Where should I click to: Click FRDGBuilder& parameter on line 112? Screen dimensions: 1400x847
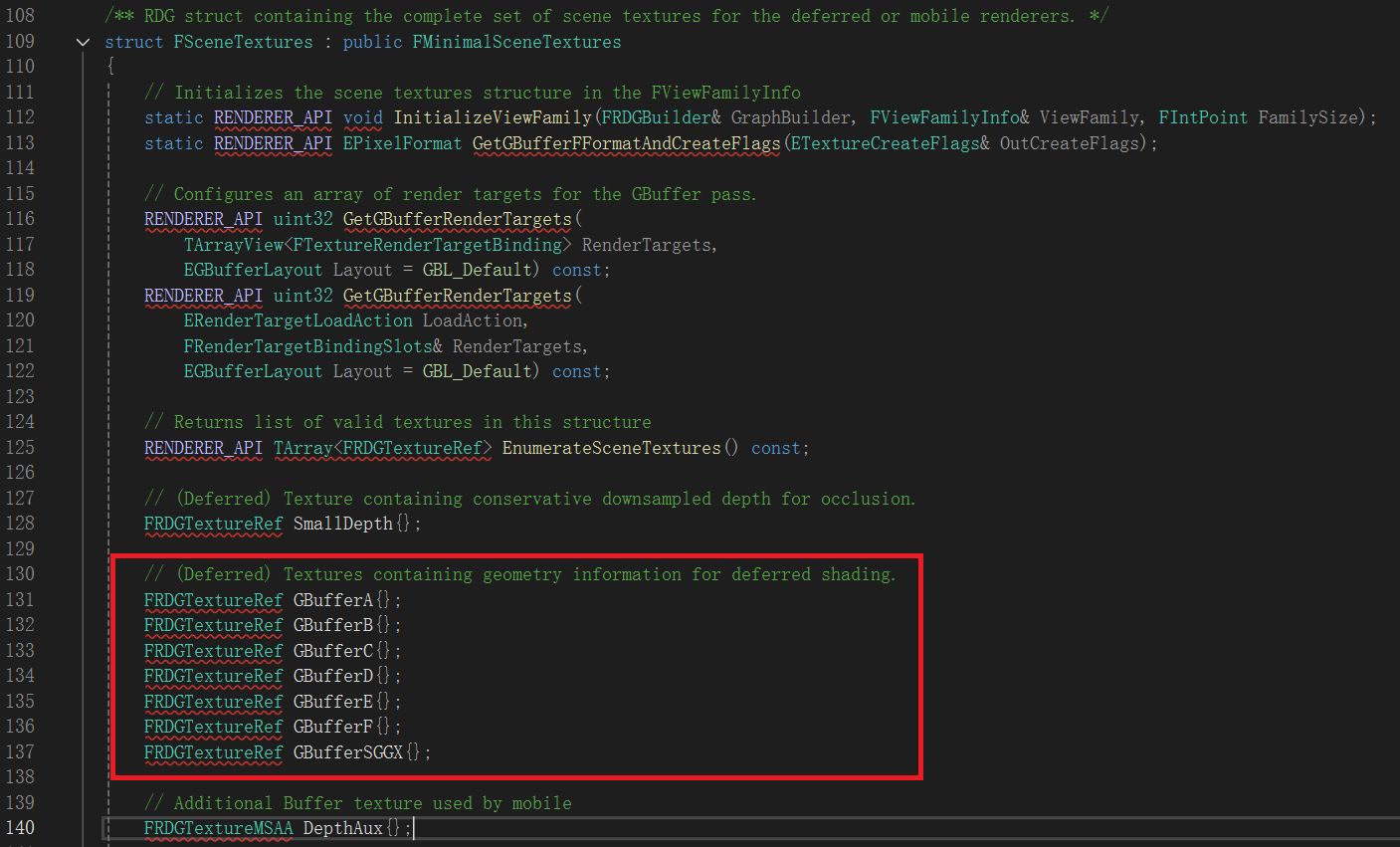661,117
